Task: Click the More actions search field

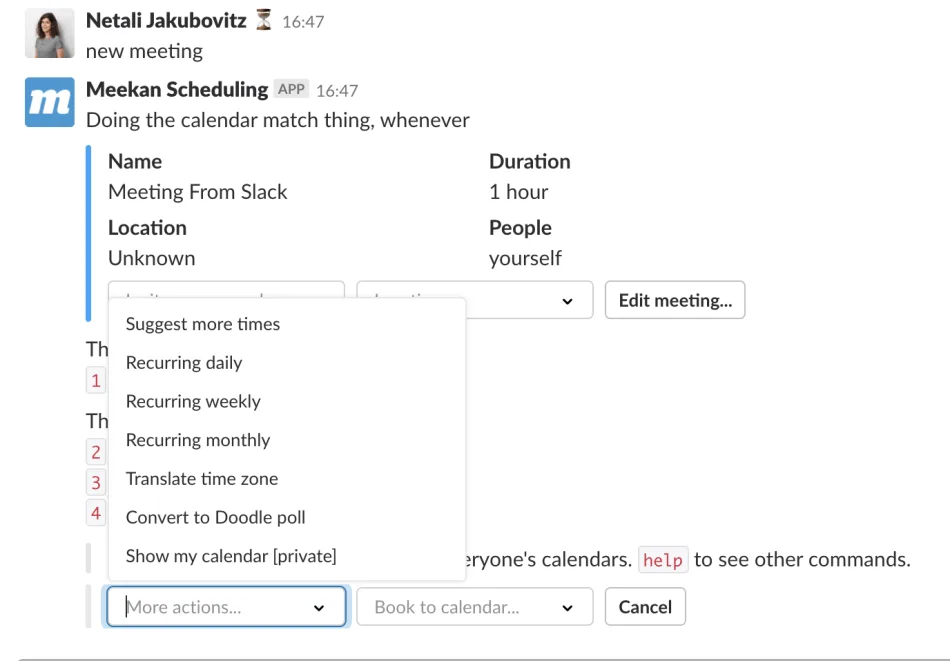Action: point(226,606)
